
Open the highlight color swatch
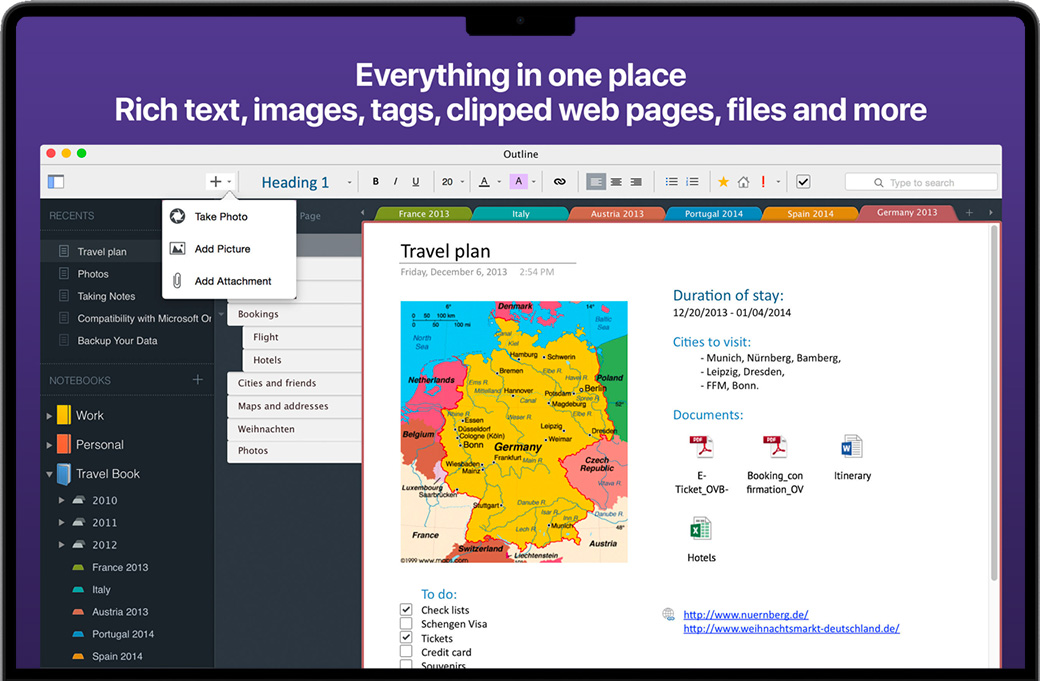[x=518, y=182]
